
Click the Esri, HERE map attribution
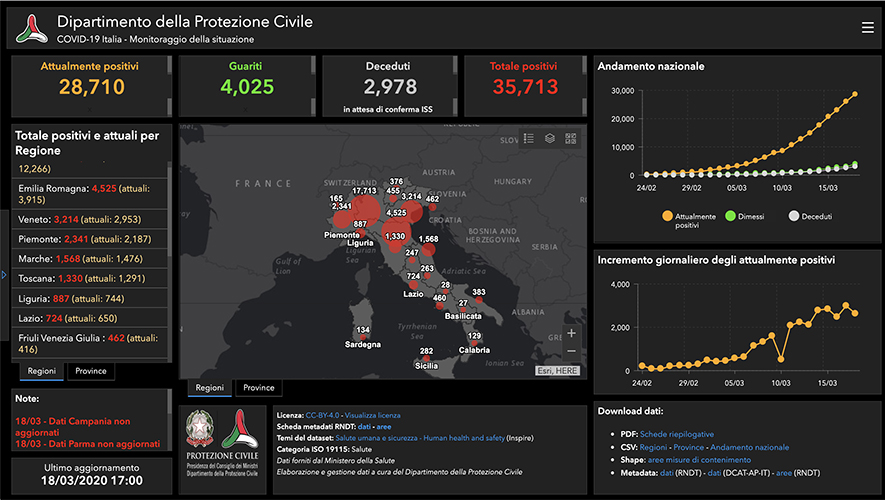[x=557, y=371]
